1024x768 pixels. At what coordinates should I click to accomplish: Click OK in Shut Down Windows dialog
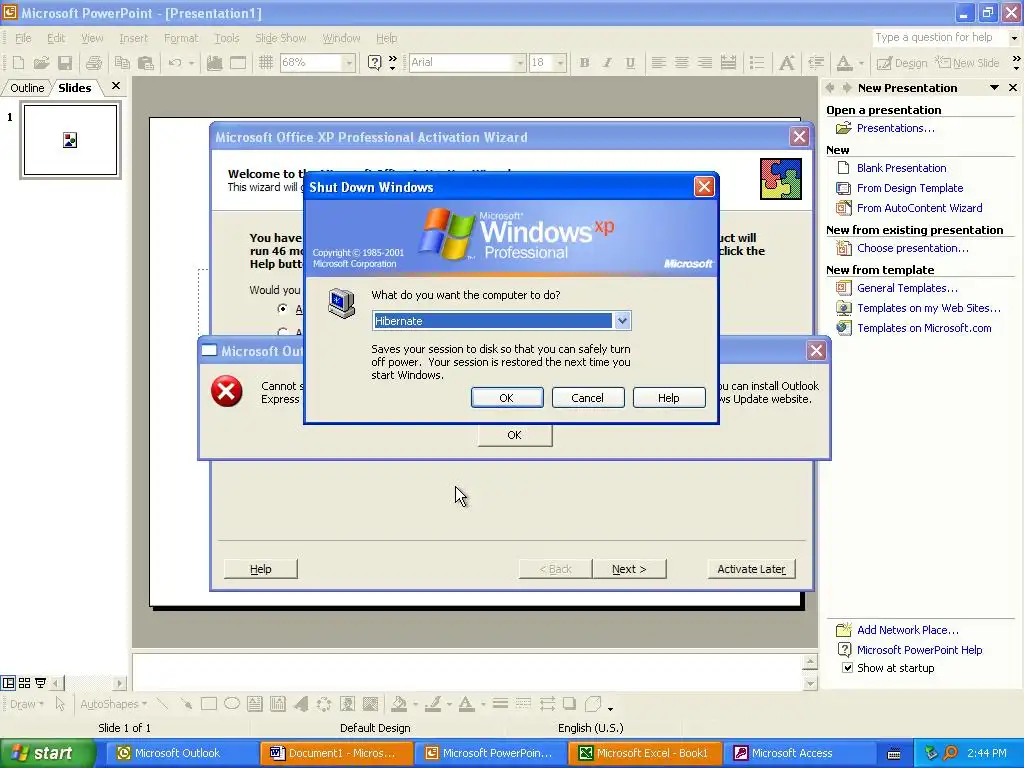click(x=507, y=398)
